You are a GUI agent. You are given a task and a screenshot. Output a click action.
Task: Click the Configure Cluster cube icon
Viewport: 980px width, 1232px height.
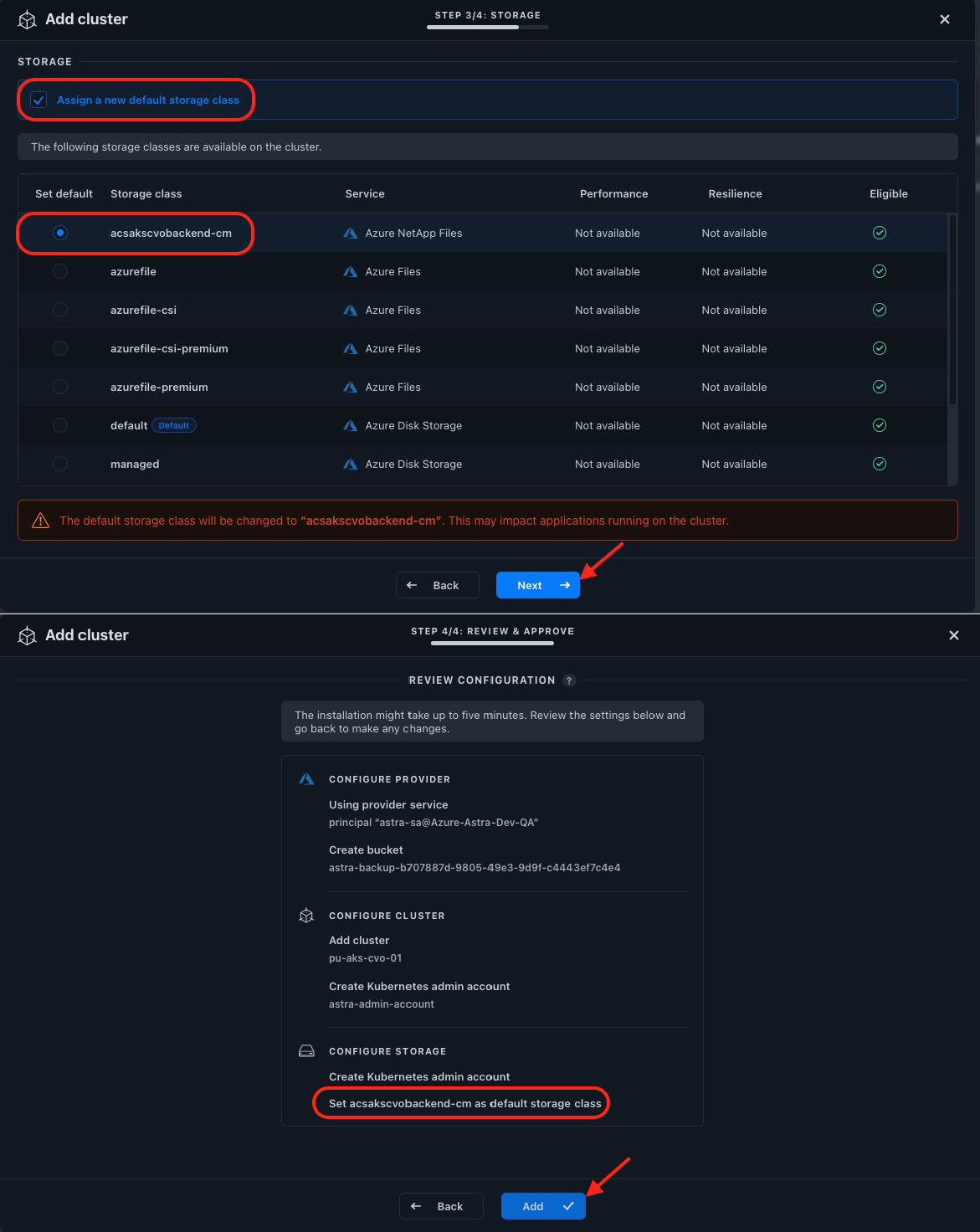(x=306, y=916)
